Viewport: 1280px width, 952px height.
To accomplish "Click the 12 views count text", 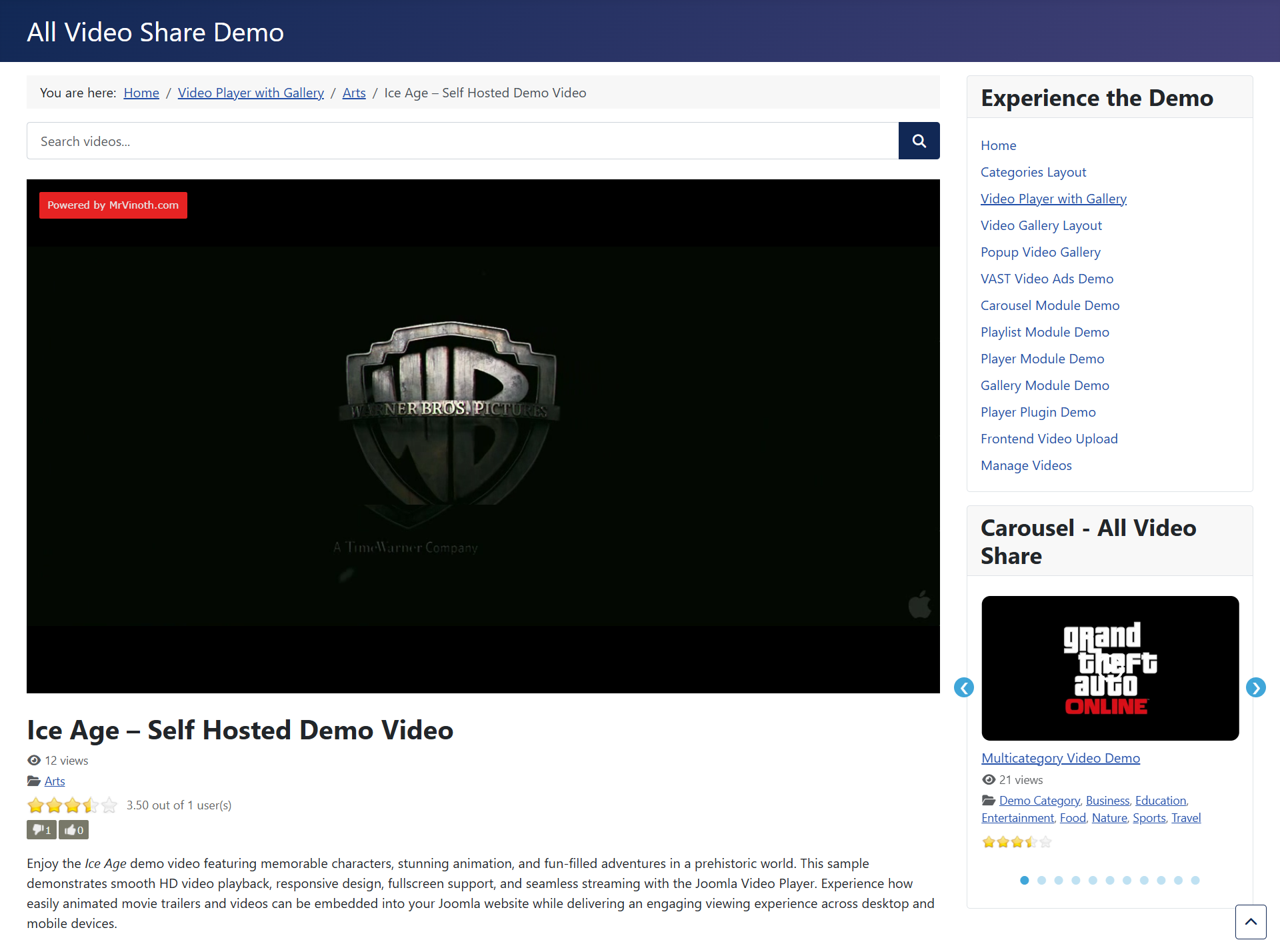I will (66, 761).
